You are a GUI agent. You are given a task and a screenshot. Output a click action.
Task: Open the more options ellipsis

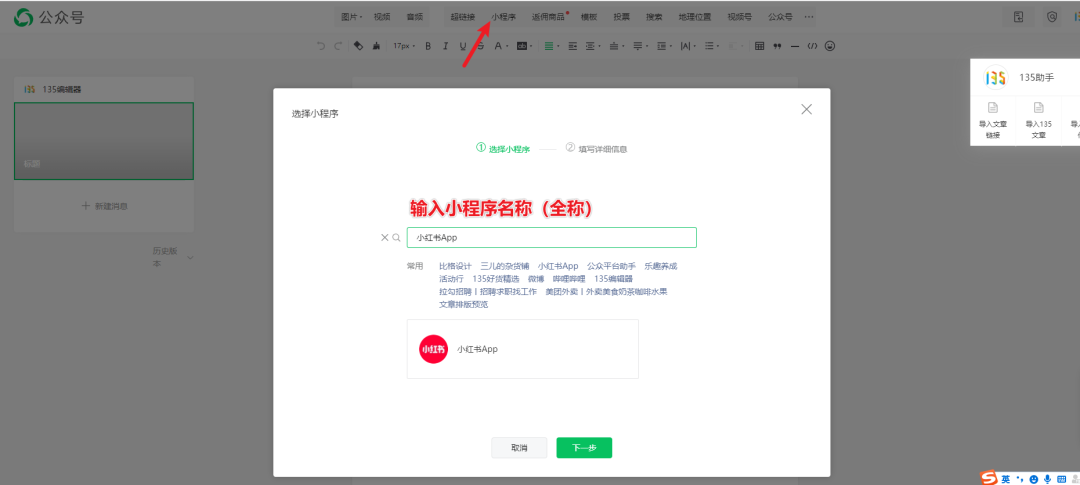(x=809, y=17)
